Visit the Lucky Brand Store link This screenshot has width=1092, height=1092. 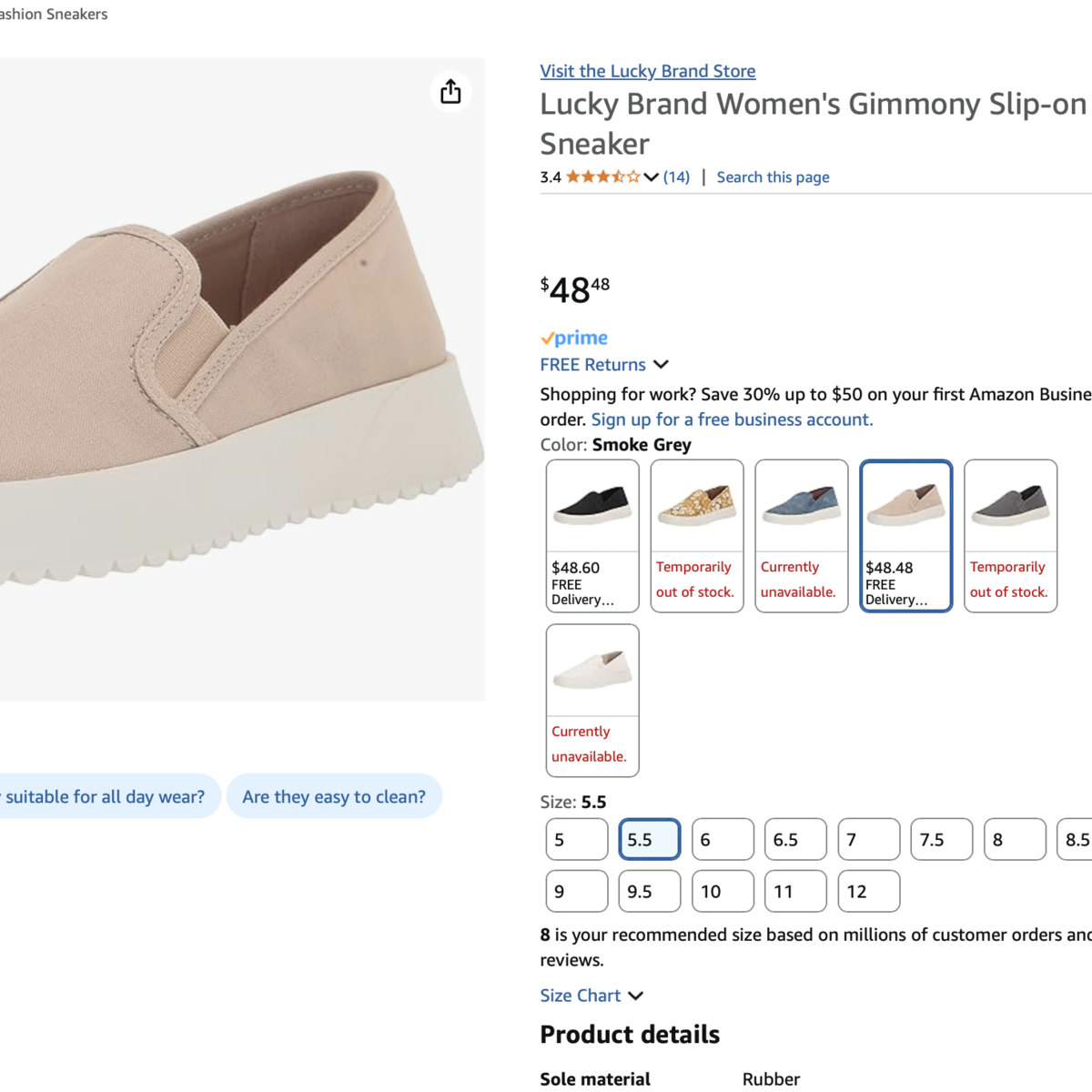click(647, 71)
